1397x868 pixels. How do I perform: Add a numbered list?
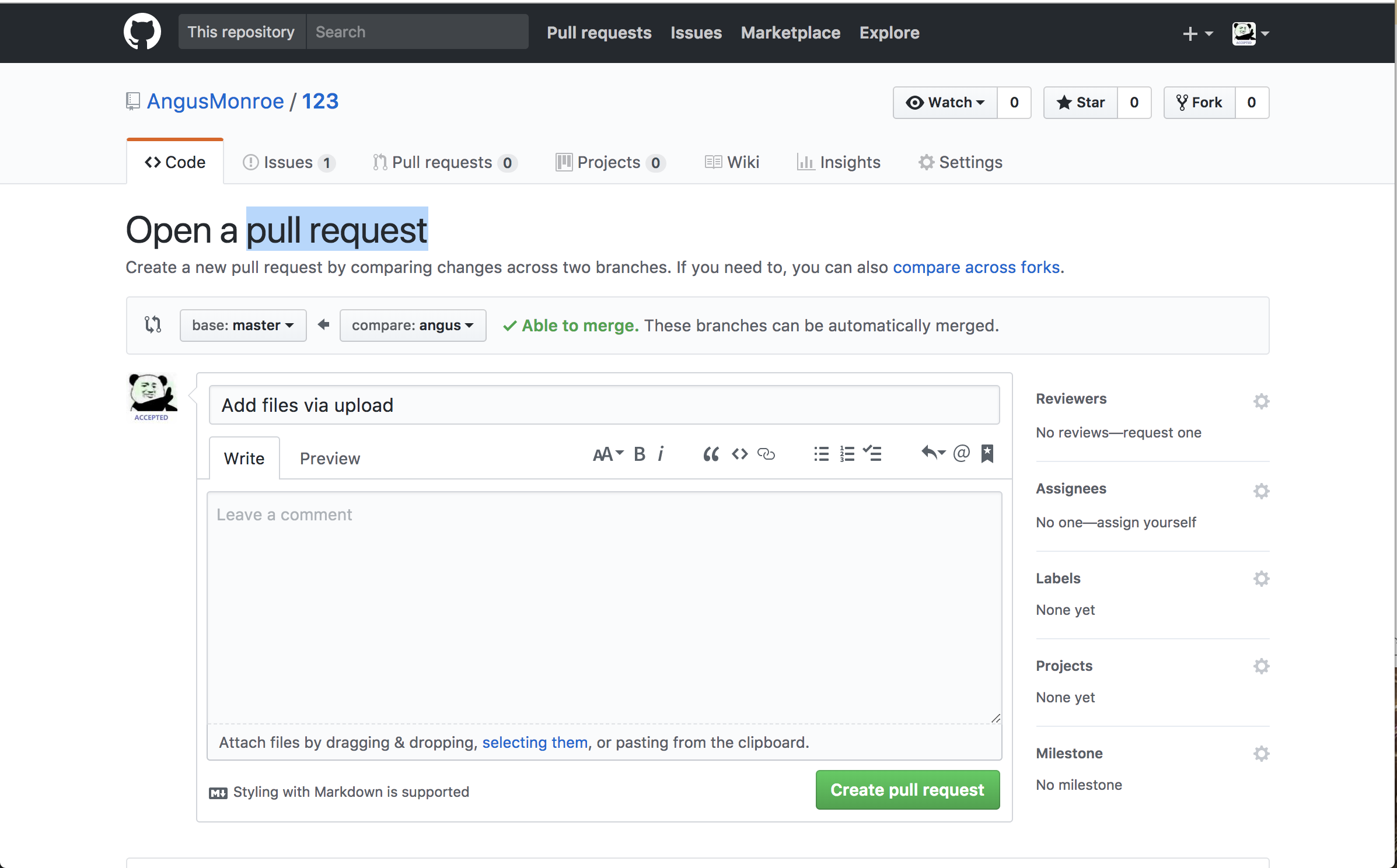847,454
